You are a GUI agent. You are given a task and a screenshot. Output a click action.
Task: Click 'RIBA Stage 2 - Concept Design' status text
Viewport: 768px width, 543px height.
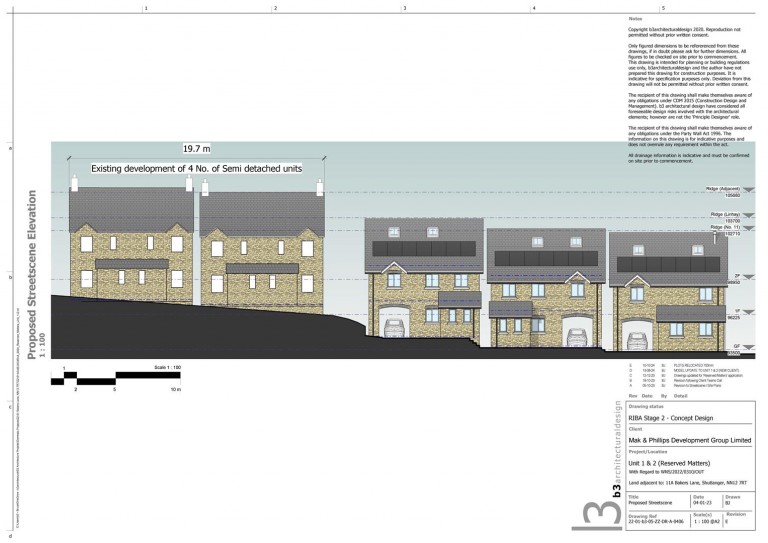[x=671, y=418]
